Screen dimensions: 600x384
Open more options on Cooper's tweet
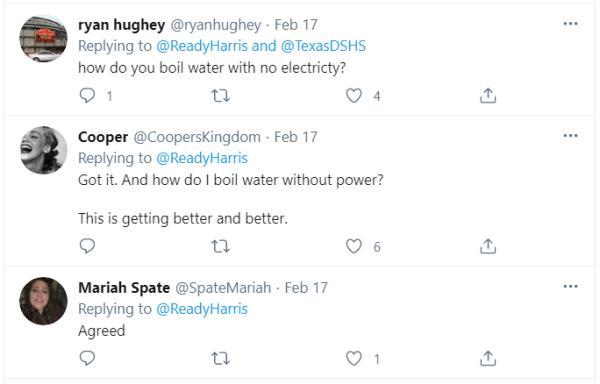point(571,136)
